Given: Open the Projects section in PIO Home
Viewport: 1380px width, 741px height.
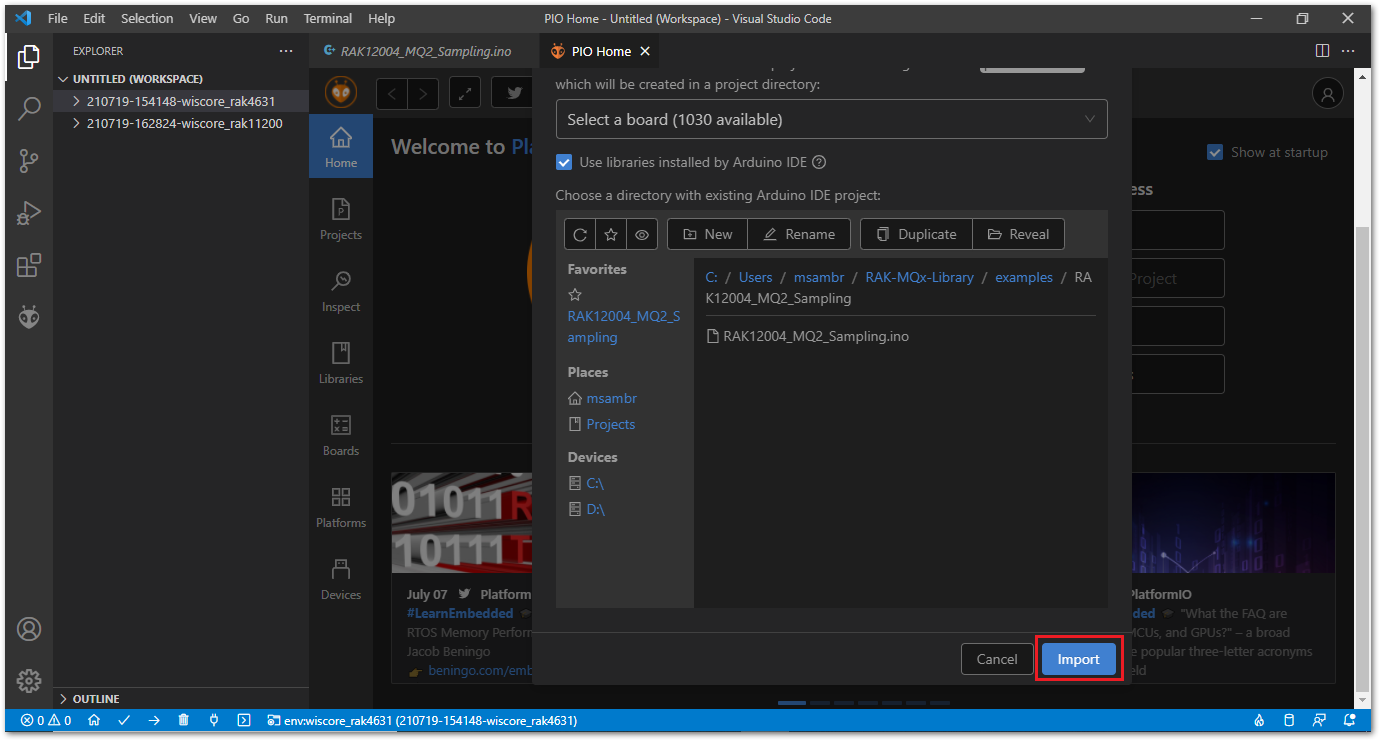Looking at the screenshot, I should tap(341, 218).
